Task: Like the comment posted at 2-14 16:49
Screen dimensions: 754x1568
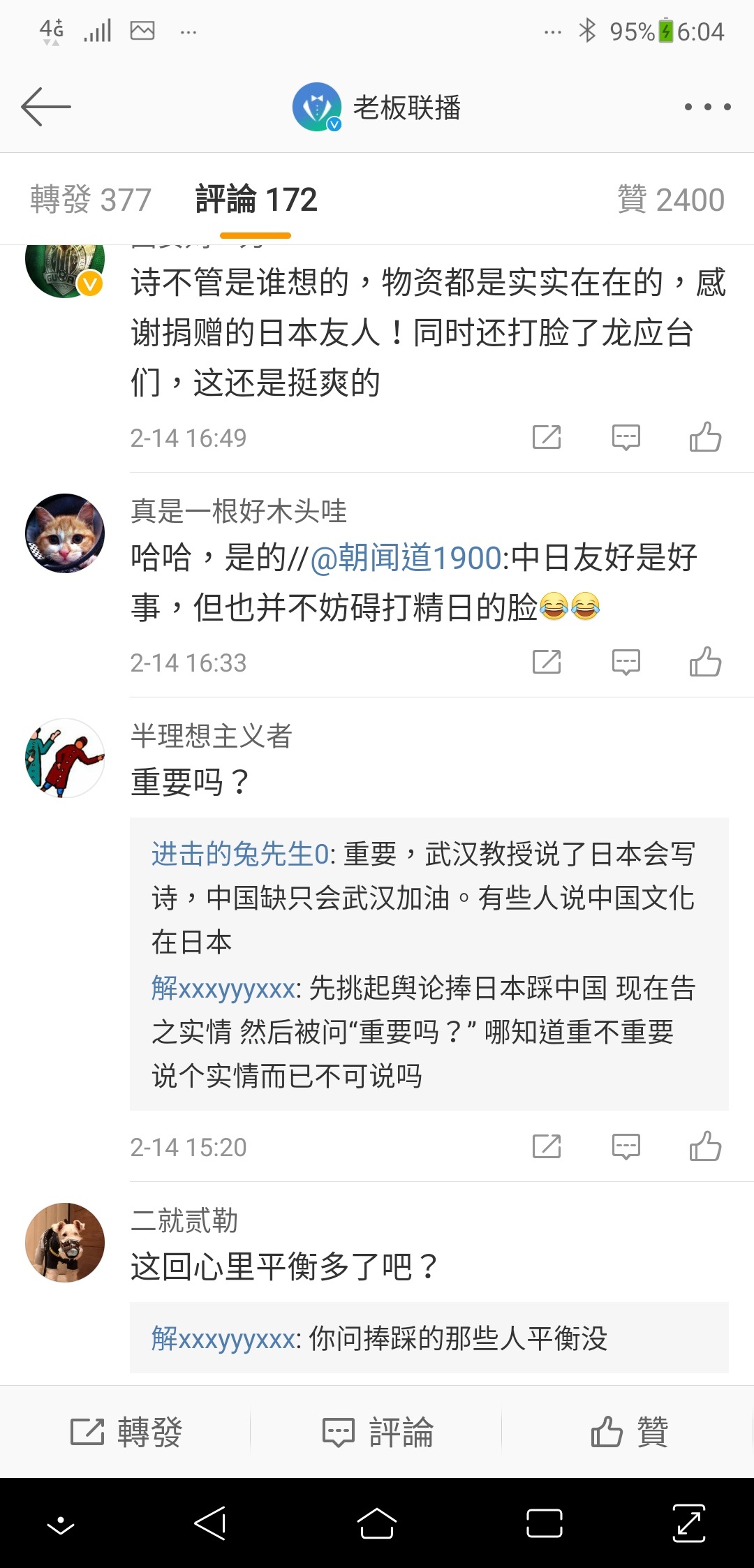Action: tap(705, 437)
